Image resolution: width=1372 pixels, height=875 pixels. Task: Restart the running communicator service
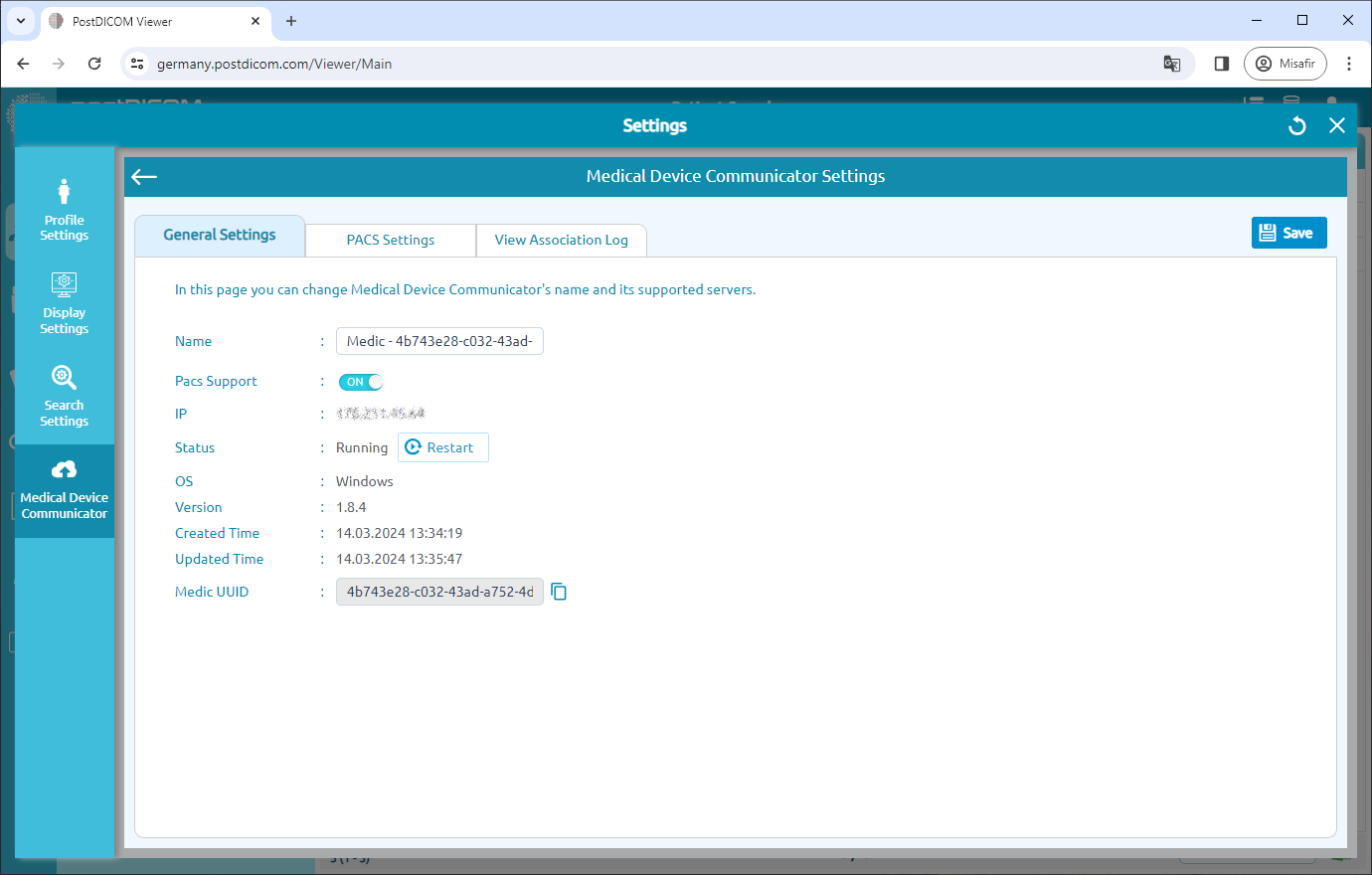[x=442, y=447]
